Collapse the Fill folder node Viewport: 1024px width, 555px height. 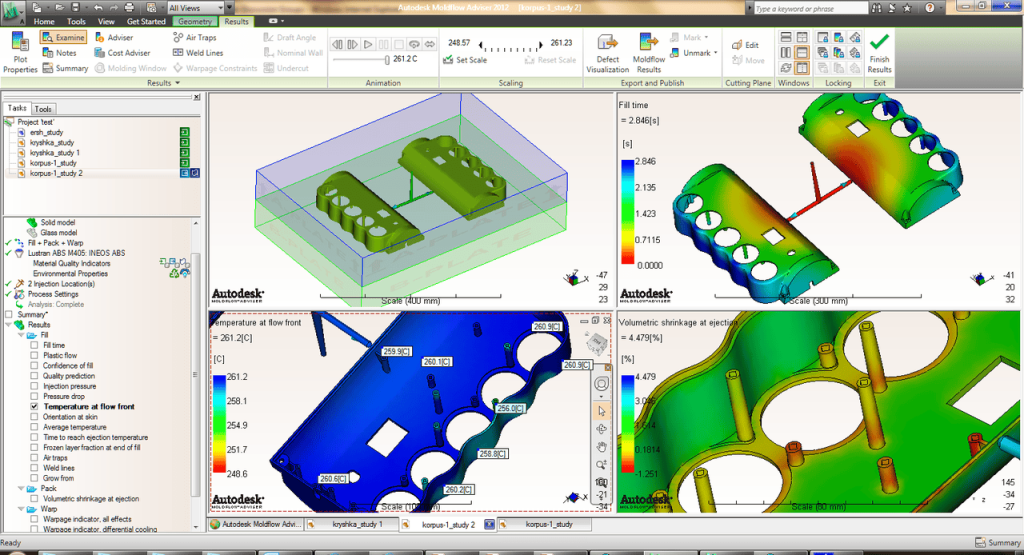[x=21, y=335]
